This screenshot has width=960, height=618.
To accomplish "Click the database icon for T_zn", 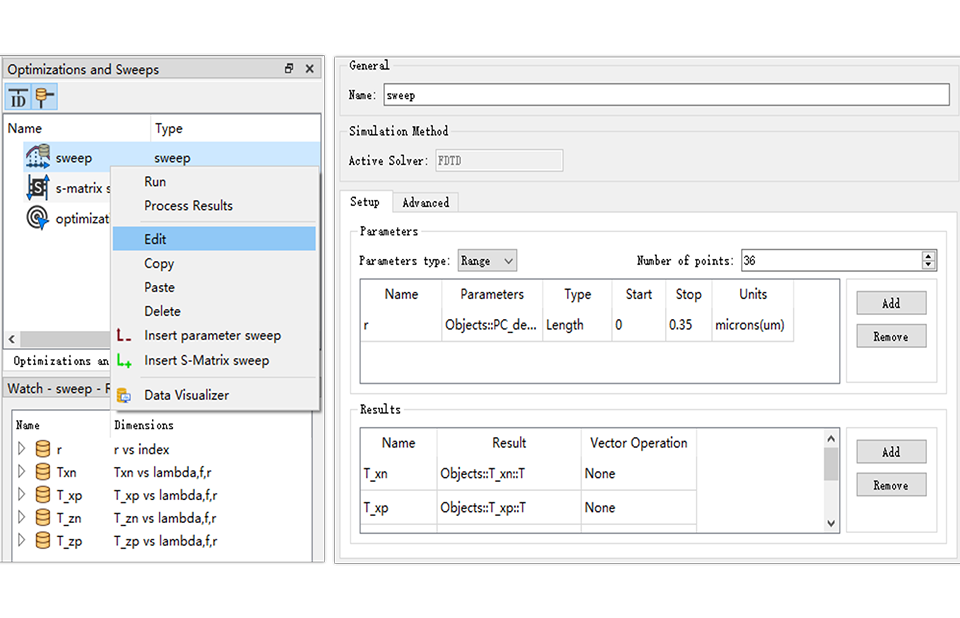I will [x=43, y=518].
